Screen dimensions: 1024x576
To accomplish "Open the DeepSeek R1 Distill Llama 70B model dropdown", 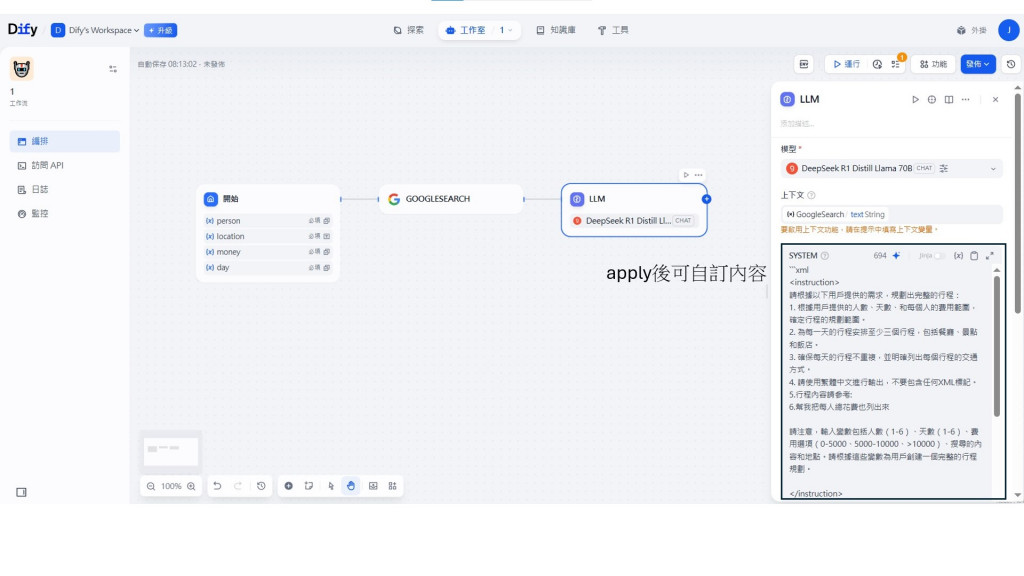I will pos(892,168).
